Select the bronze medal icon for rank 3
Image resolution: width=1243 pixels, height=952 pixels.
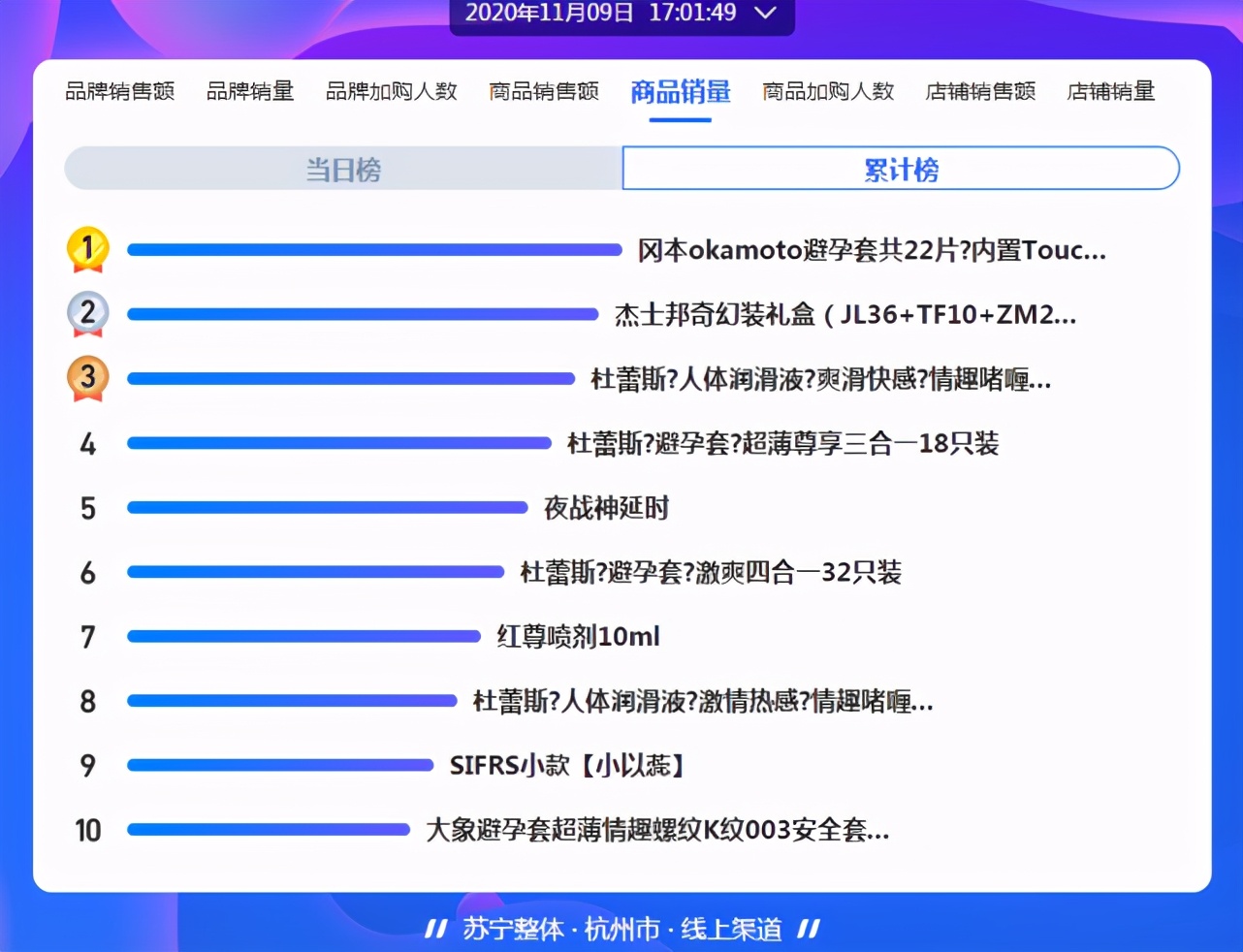click(86, 378)
